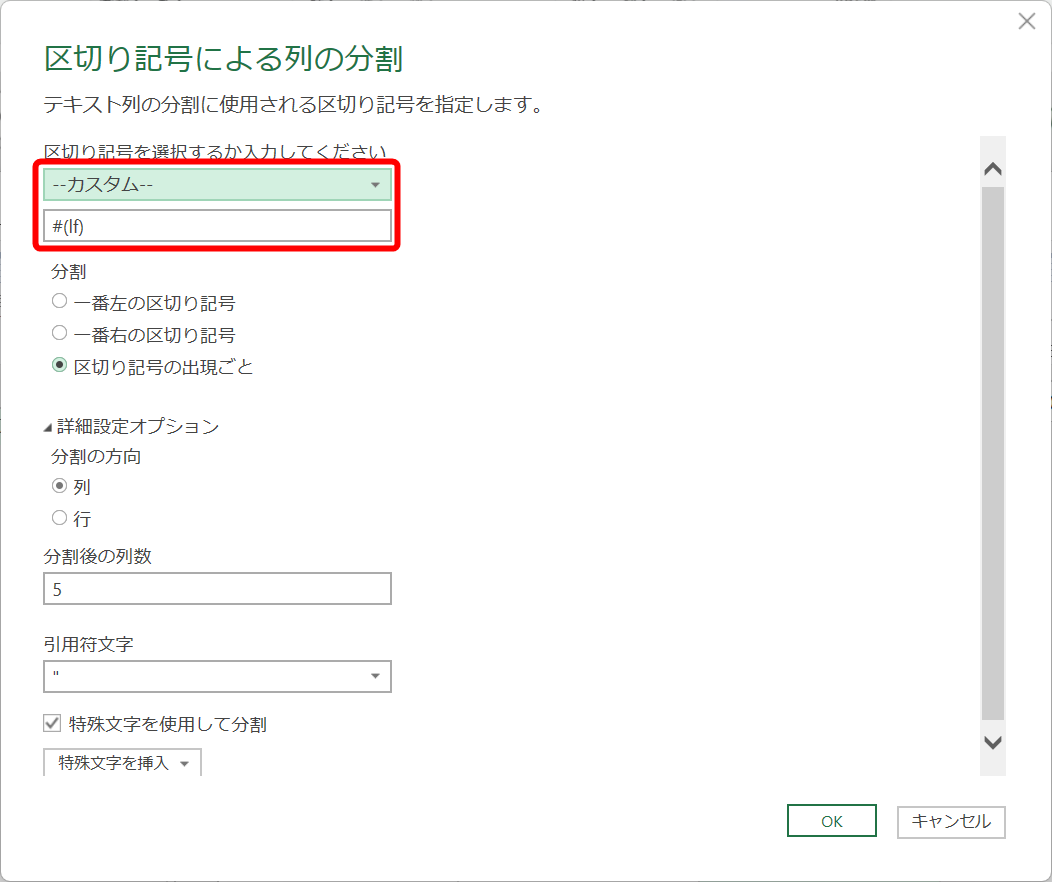Cancel the dialog with キャンセル
The height and width of the screenshot is (882, 1052).
pyautogui.click(x=950, y=822)
